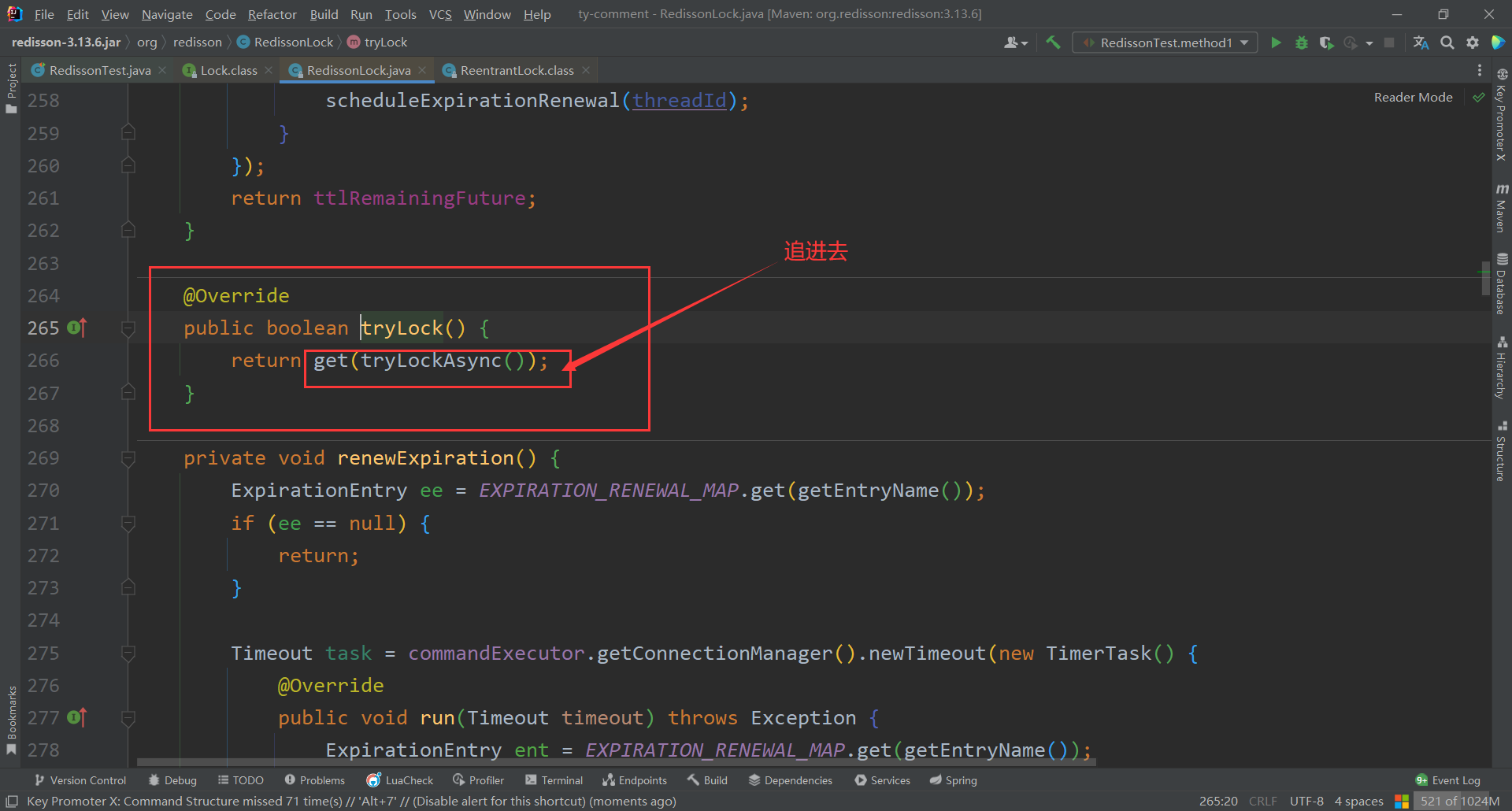Click the override gutter icon on line 265
Viewport: 1512px width, 811px height.
77,327
